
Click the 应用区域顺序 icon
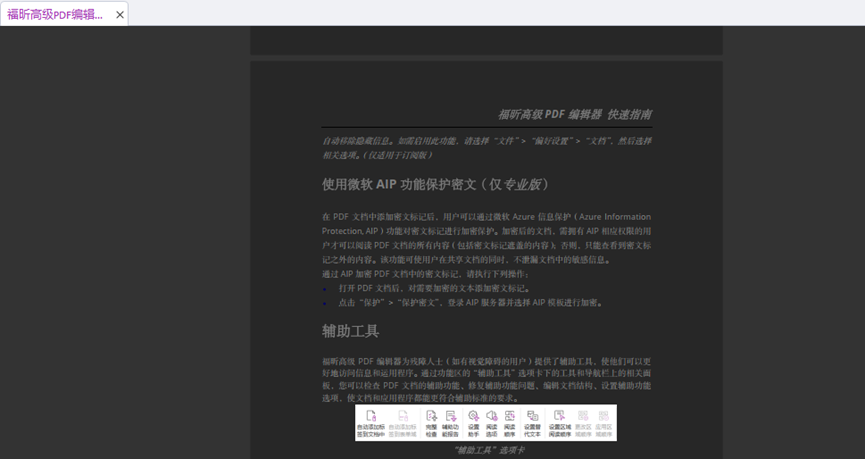click(603, 422)
